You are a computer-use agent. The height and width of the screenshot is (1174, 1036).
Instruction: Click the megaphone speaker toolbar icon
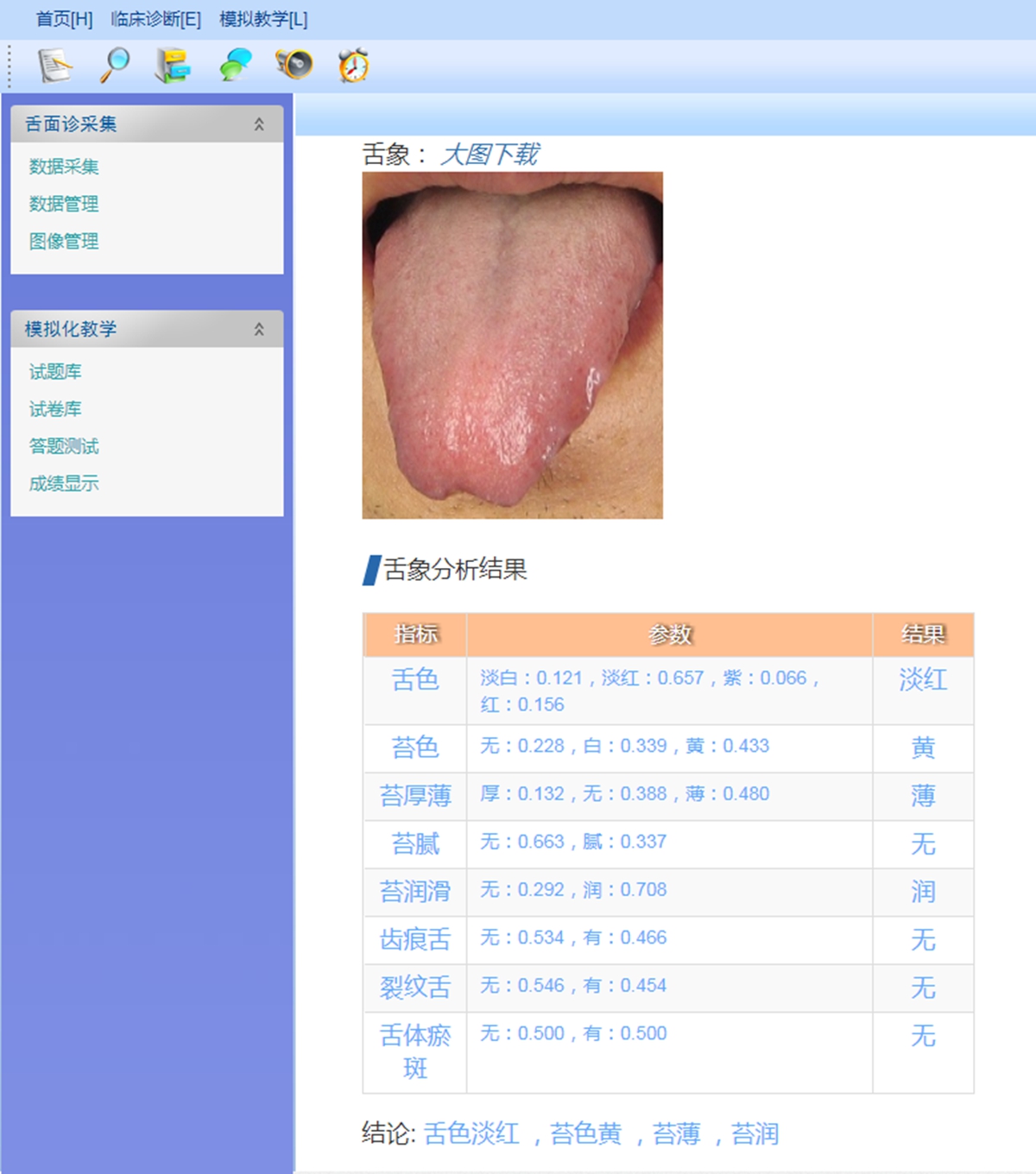click(x=294, y=66)
